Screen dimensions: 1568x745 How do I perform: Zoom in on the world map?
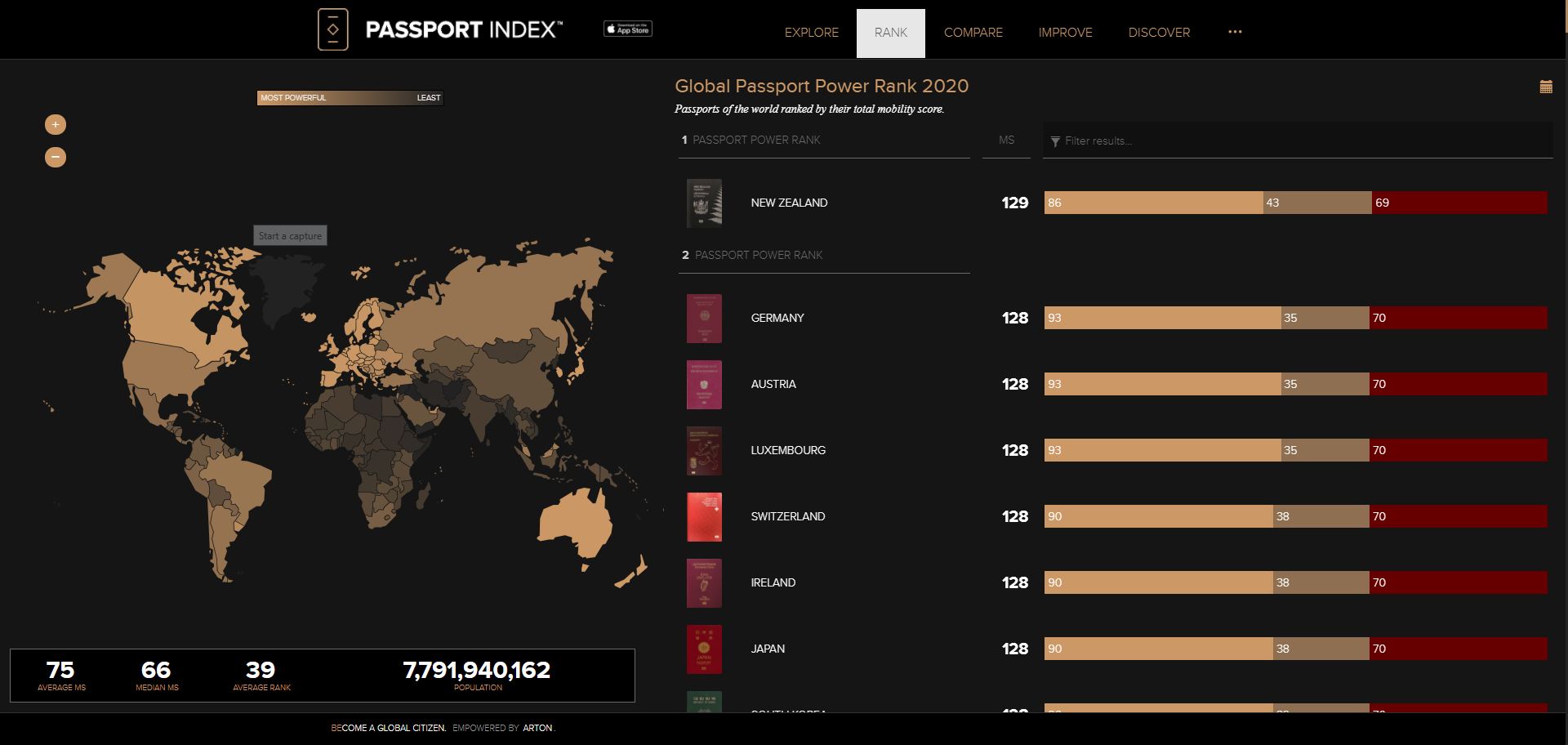[x=56, y=124]
